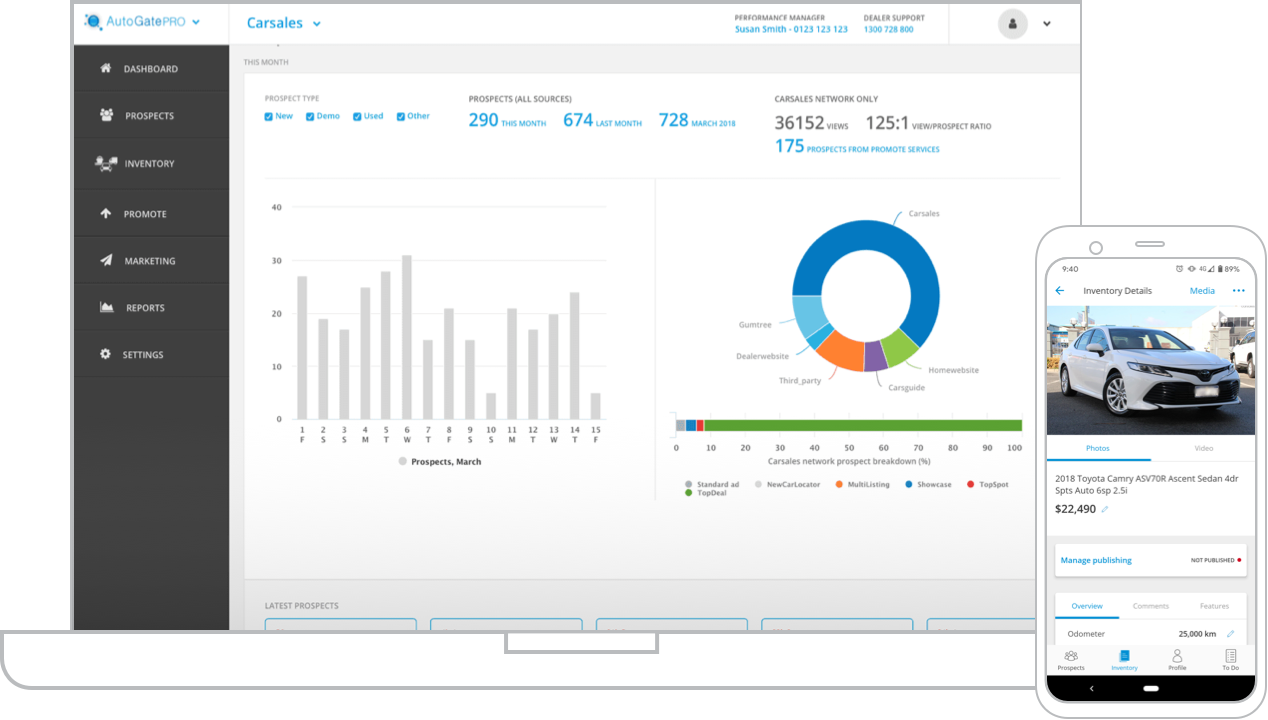Click the Inventory car icon in sidebar
Image resolution: width=1268 pixels, height=720 pixels.
tap(106, 163)
